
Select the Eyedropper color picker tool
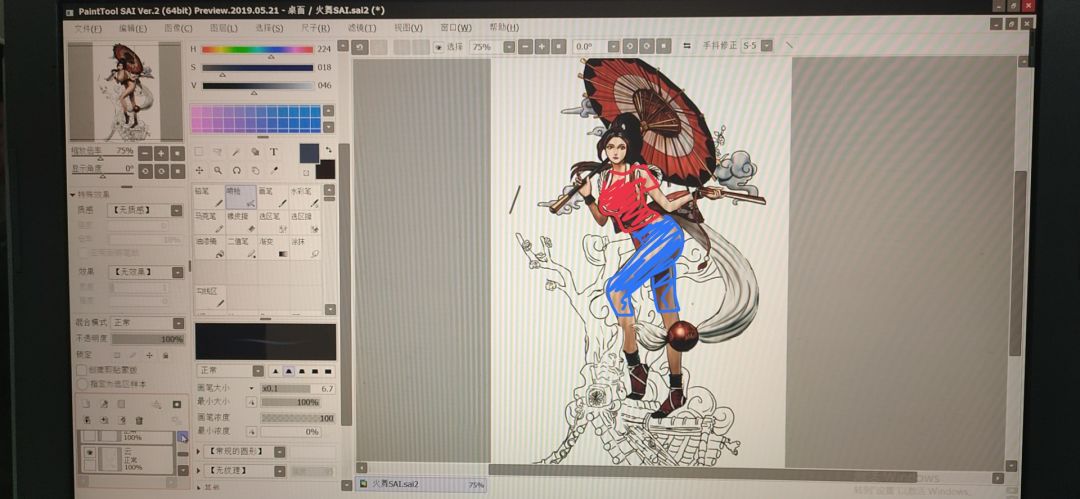273,170
